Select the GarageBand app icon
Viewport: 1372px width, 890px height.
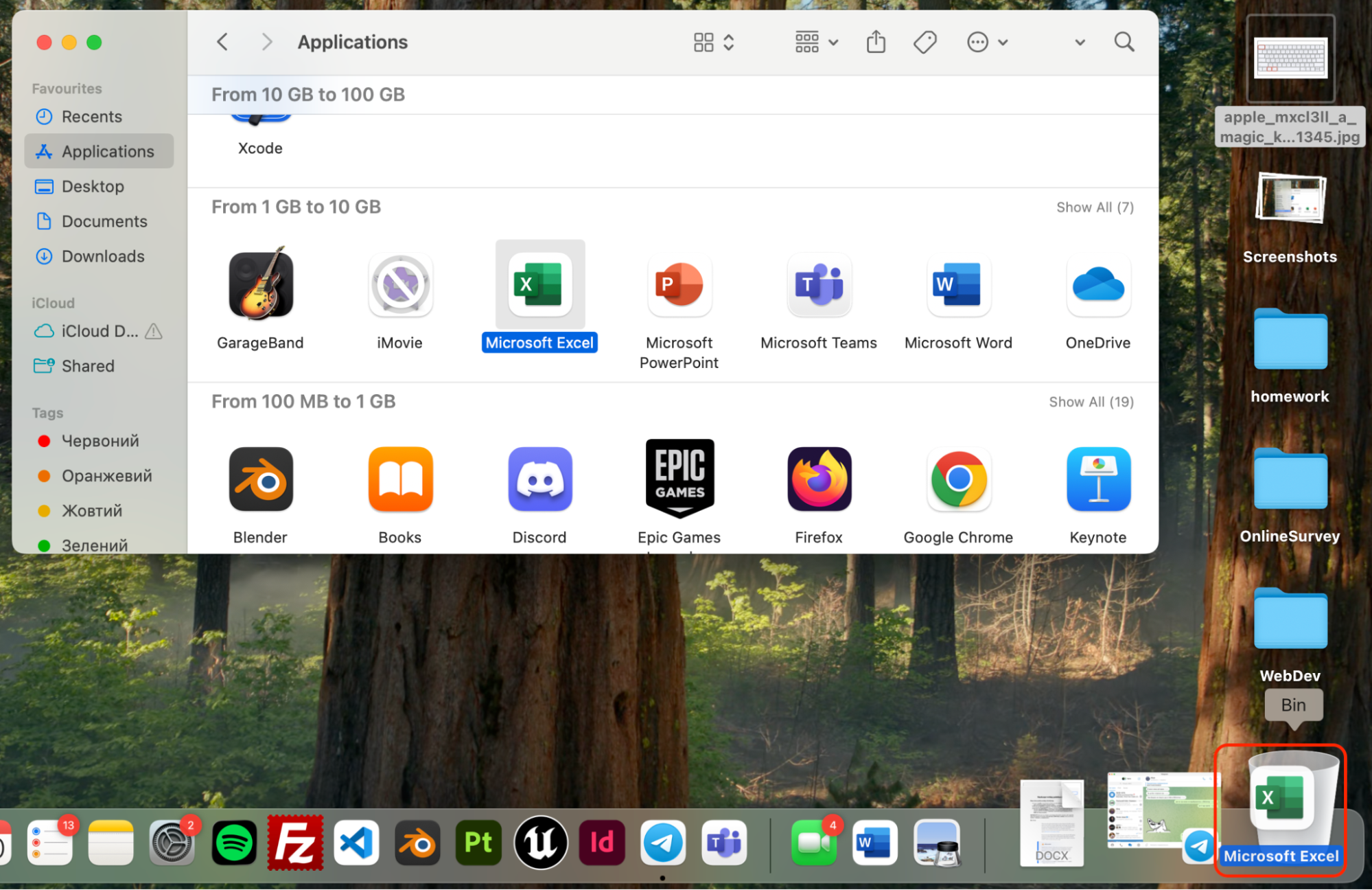pyautogui.click(x=260, y=285)
